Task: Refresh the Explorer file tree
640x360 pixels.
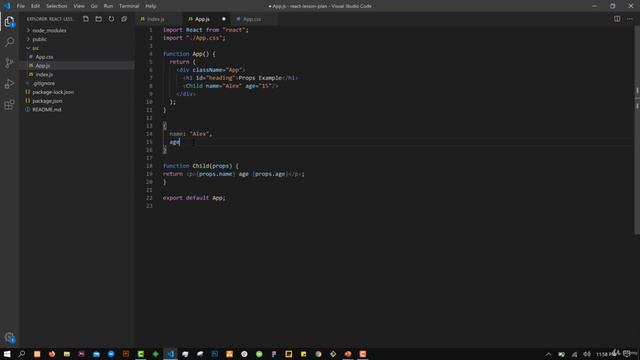Action: tap(111, 19)
